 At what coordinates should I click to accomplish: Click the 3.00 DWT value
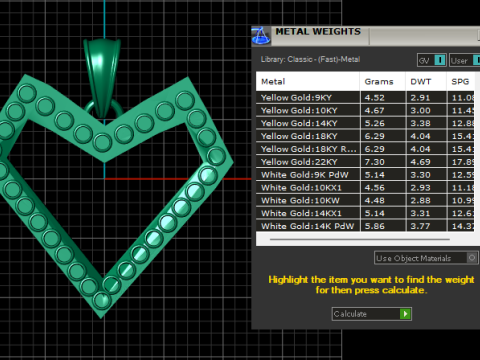pyautogui.click(x=420, y=110)
